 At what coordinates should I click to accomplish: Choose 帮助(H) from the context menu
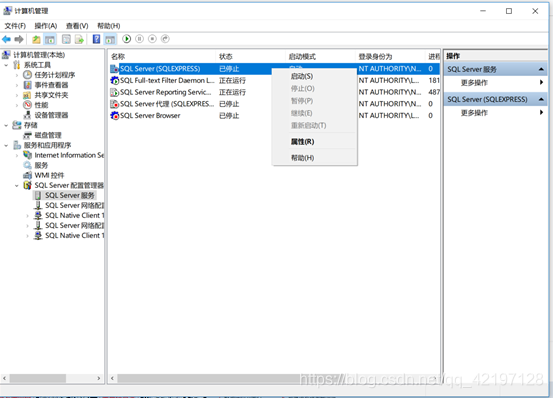point(315,158)
